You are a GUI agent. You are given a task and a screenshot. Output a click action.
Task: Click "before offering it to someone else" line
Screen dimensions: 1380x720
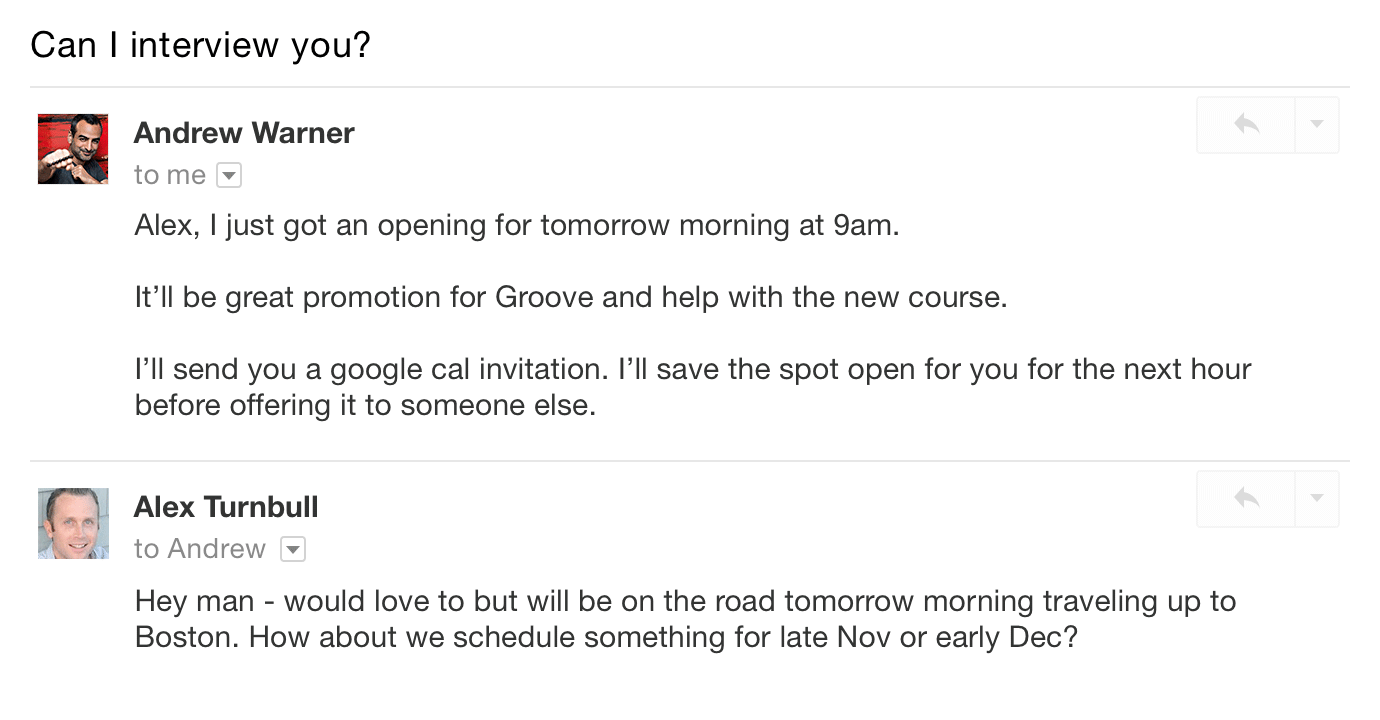click(365, 406)
